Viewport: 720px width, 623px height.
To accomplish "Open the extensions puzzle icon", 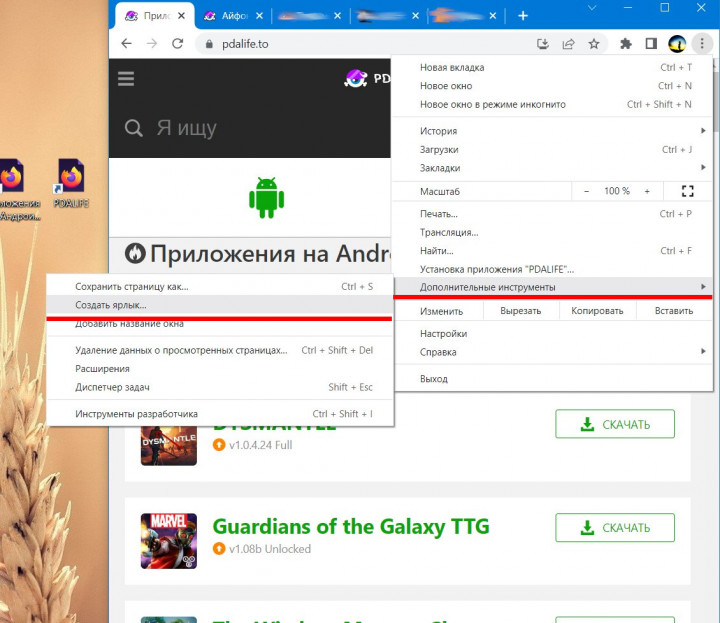I will pyautogui.click(x=626, y=44).
